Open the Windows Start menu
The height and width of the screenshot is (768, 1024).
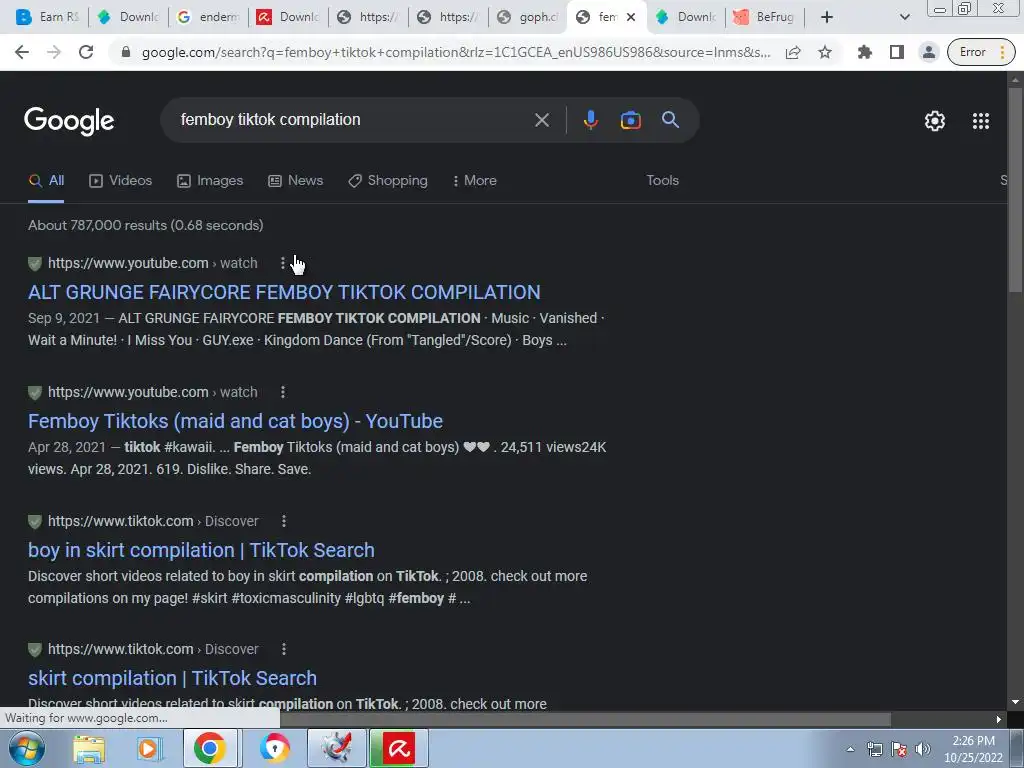click(x=26, y=748)
